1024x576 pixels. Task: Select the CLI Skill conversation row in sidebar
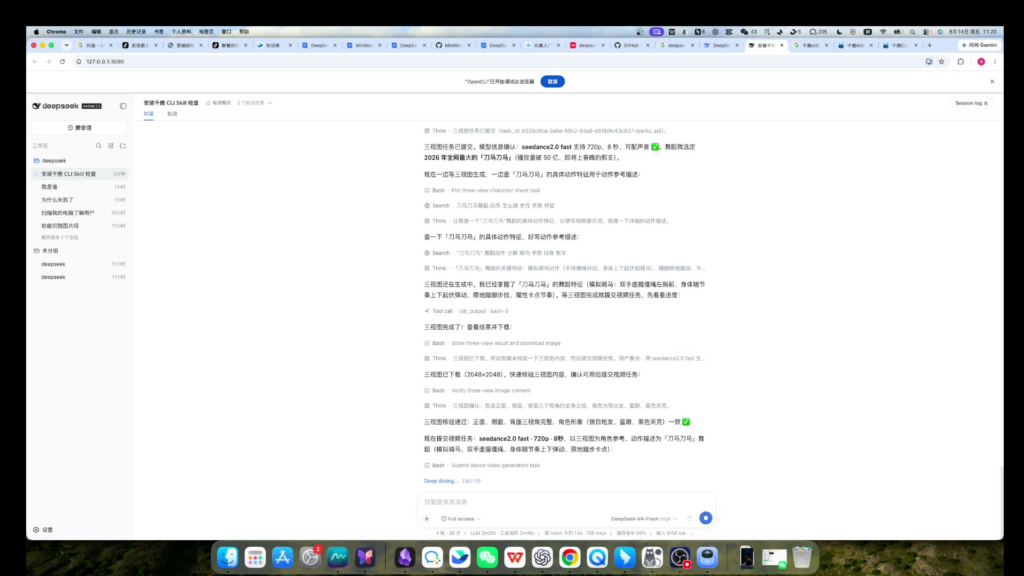tap(80, 174)
